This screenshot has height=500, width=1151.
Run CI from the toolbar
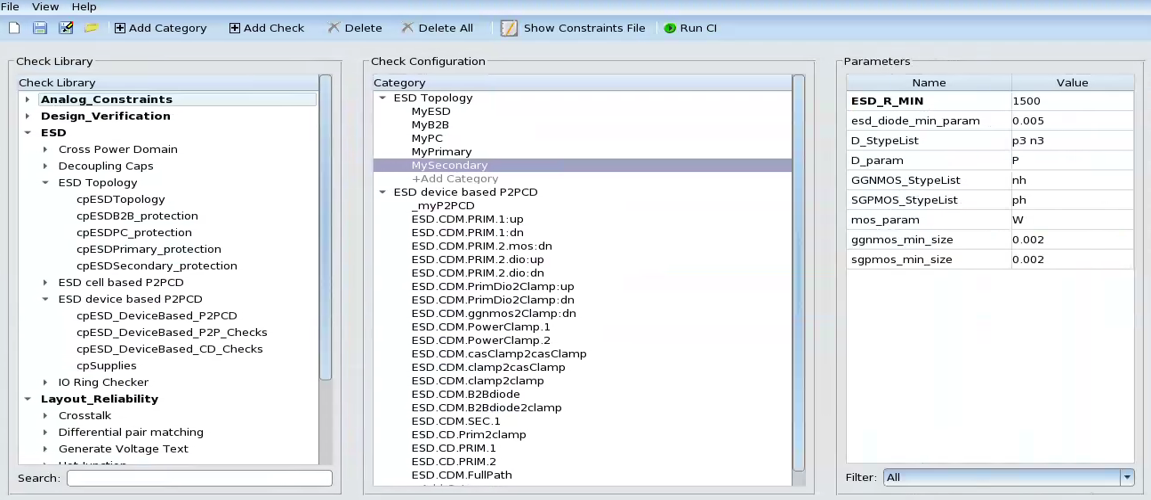coord(691,28)
